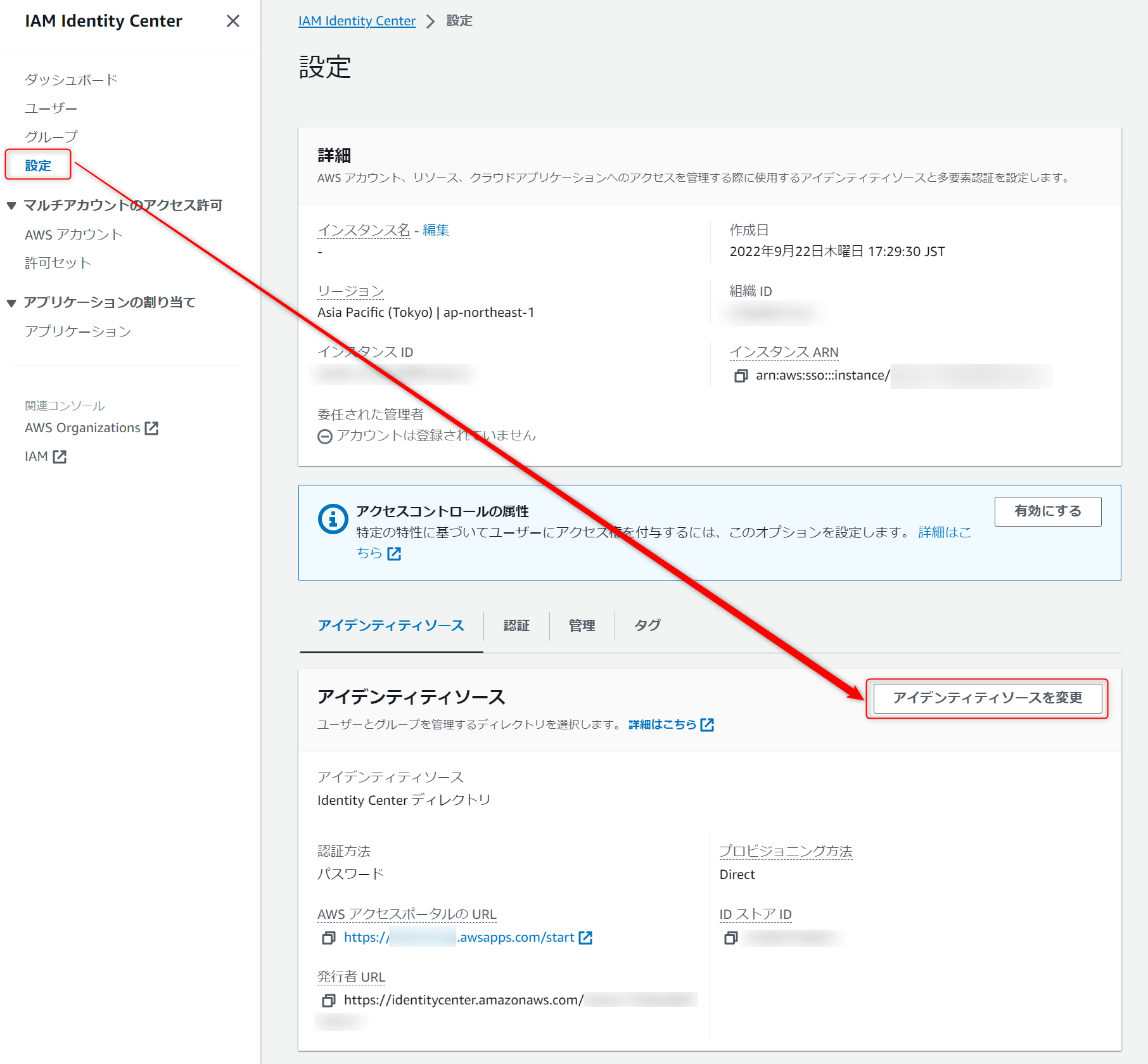
Task: Click the AWS アクセスポータルの URL label
Action: click(x=407, y=914)
